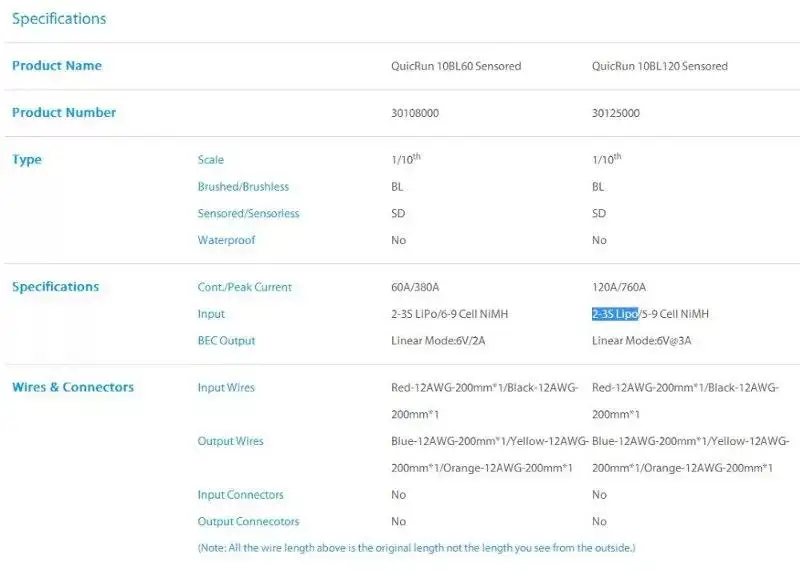Click the Waterproof row label
Screen dimensions: 800x570
(x=226, y=240)
